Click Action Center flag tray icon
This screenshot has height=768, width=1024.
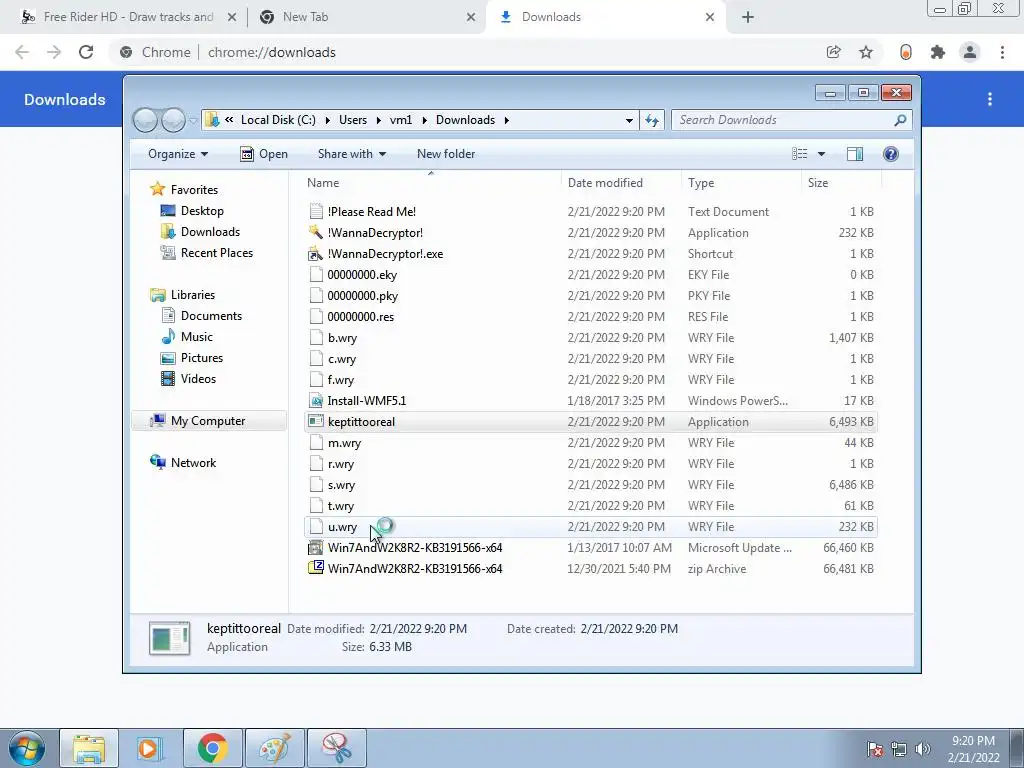click(x=874, y=749)
